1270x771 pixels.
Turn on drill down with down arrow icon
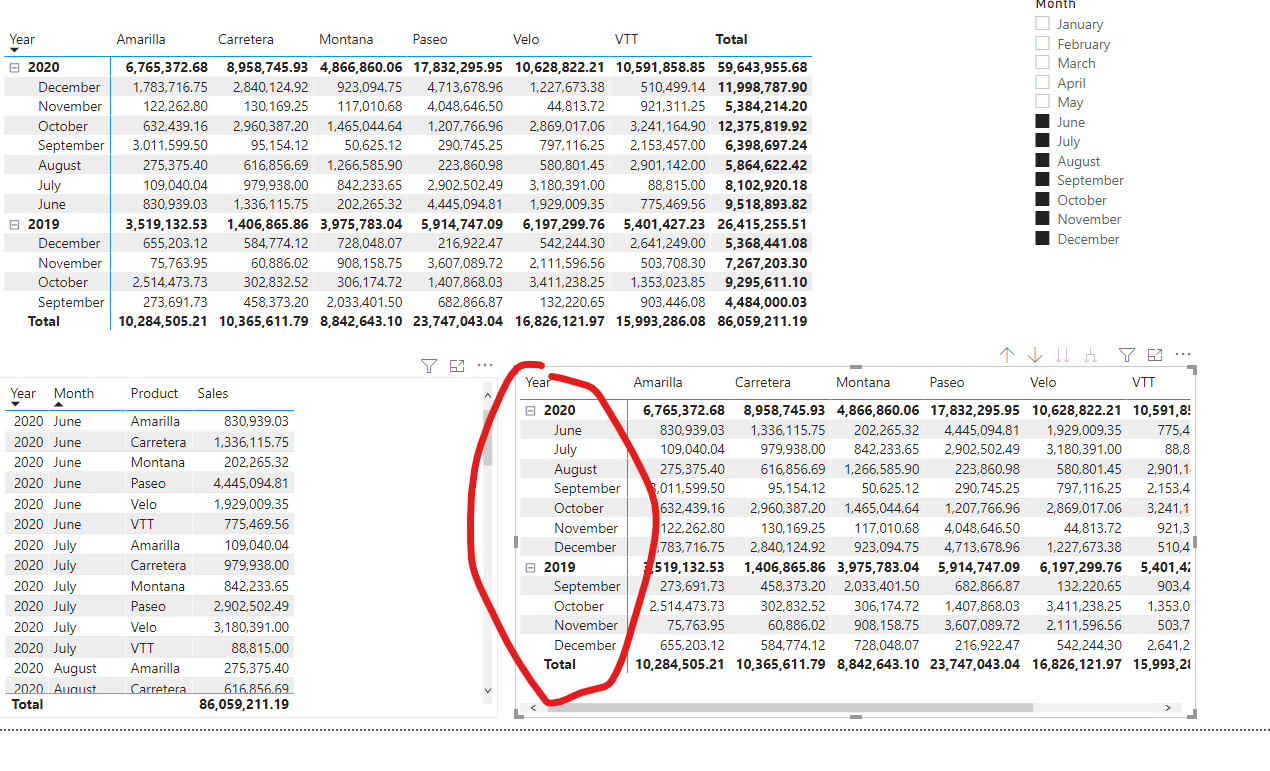[1035, 355]
